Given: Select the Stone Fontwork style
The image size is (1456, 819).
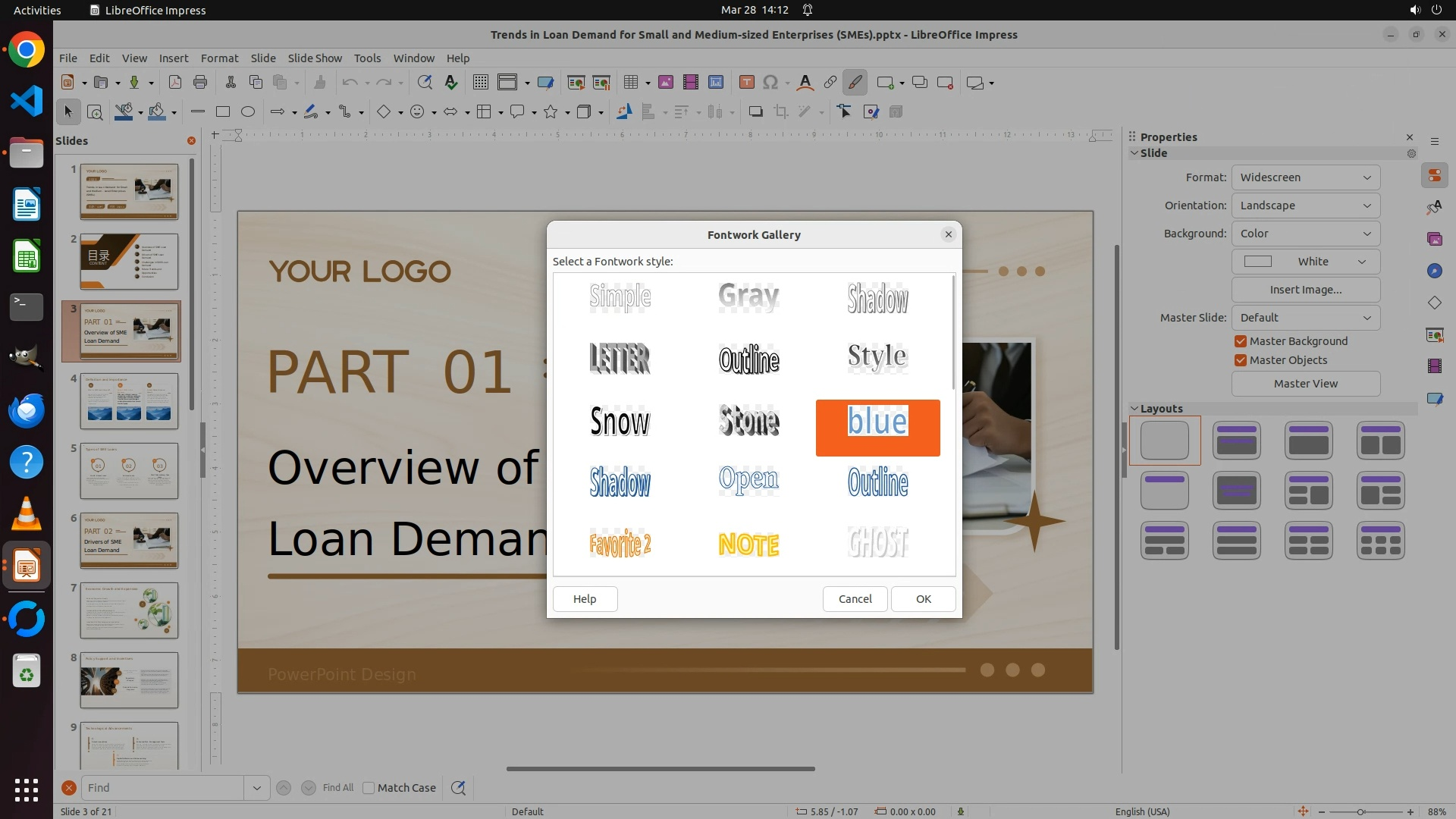Looking at the screenshot, I should [x=749, y=422].
